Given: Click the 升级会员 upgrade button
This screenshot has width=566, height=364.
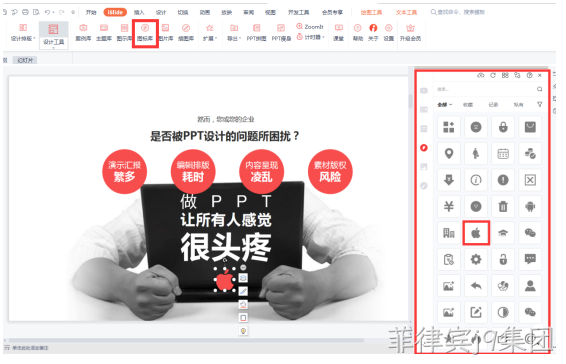Looking at the screenshot, I should tap(410, 32).
